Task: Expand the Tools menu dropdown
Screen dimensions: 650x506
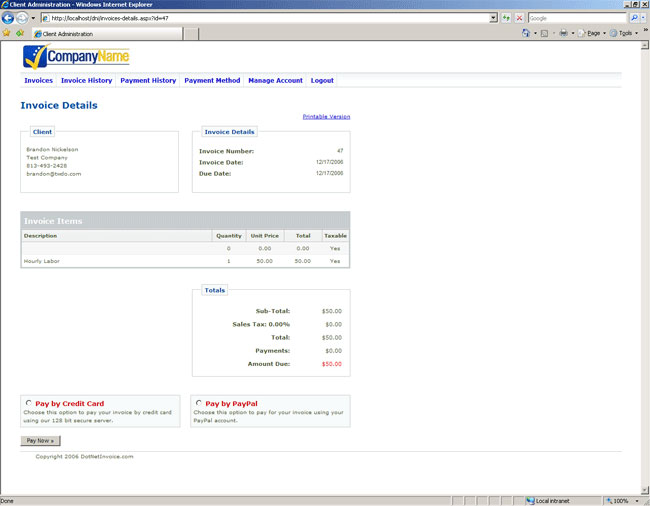Action: 626,33
